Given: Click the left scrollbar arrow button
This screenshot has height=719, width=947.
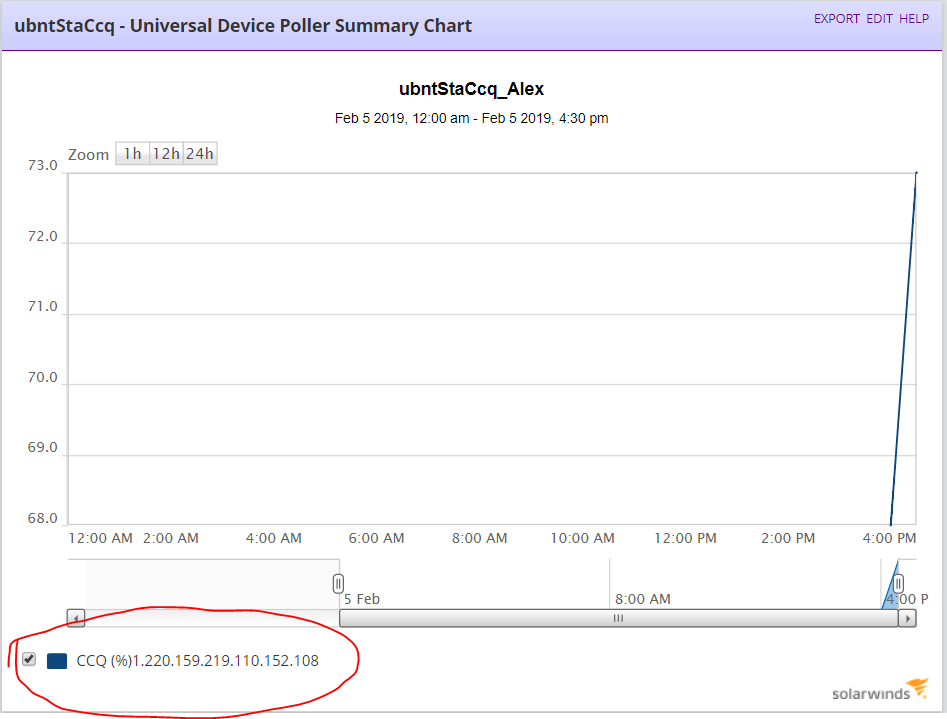Looking at the screenshot, I should [x=75, y=618].
